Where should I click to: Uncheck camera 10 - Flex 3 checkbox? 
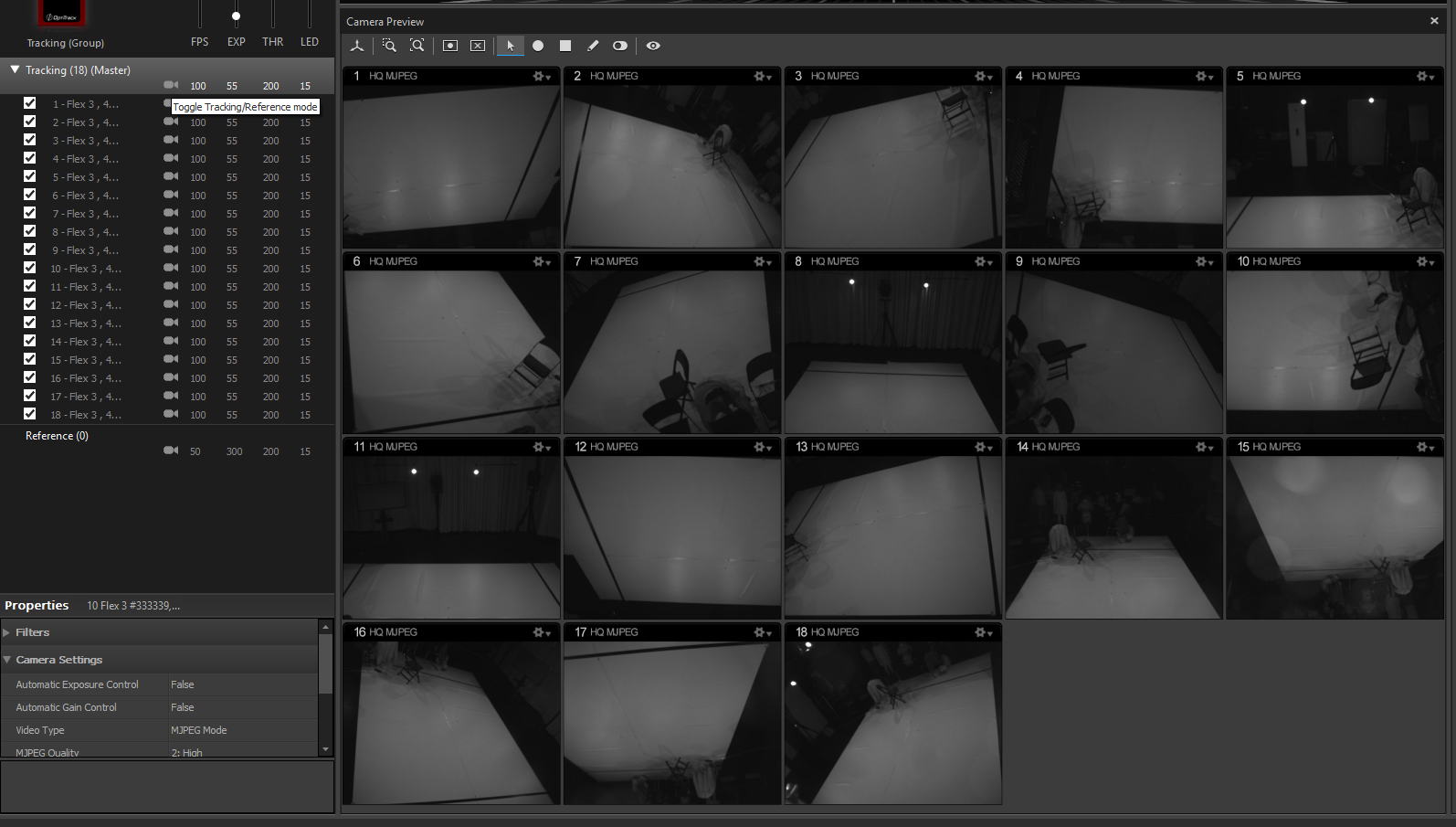30,268
